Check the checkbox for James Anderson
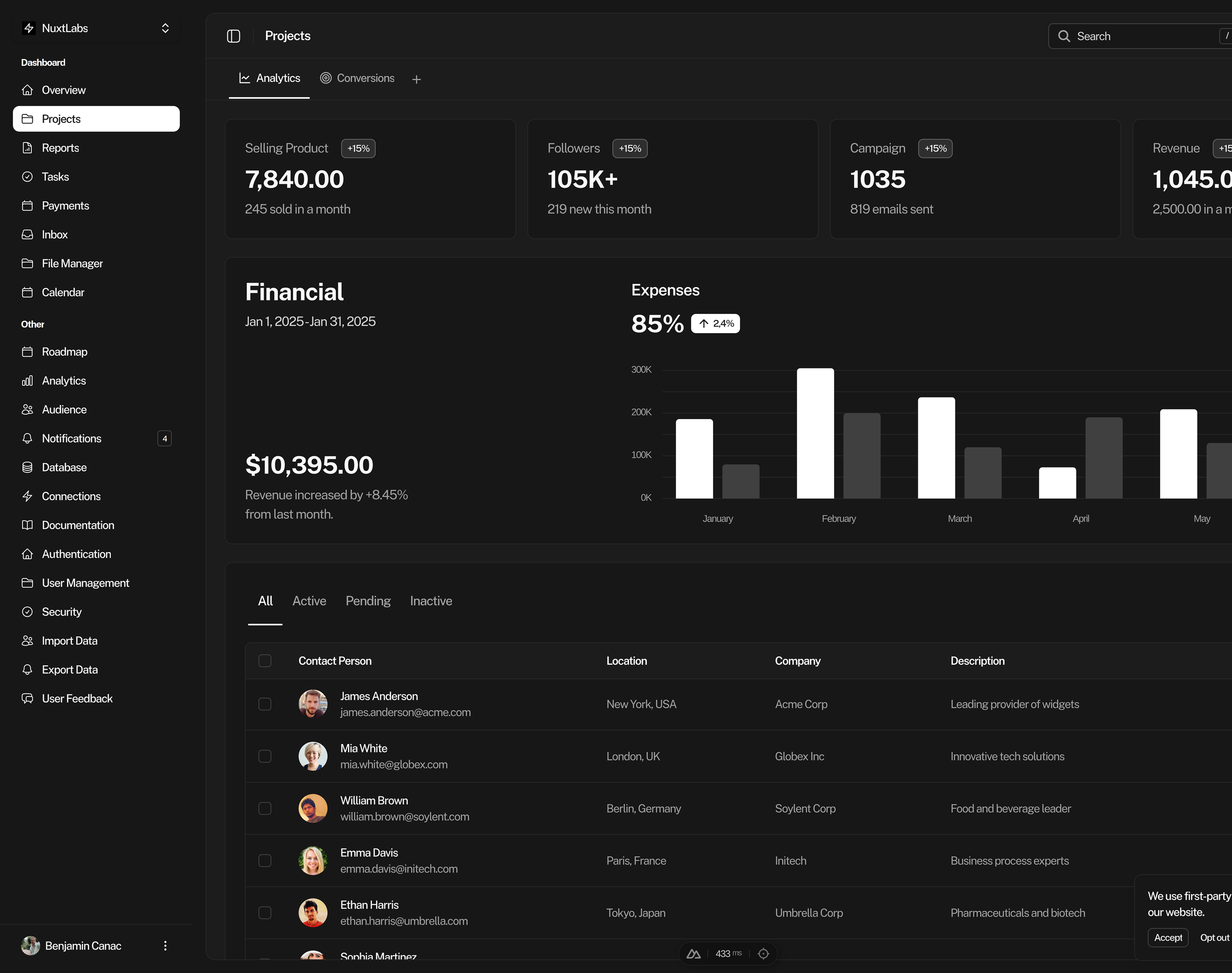Image resolution: width=1232 pixels, height=973 pixels. click(x=265, y=704)
